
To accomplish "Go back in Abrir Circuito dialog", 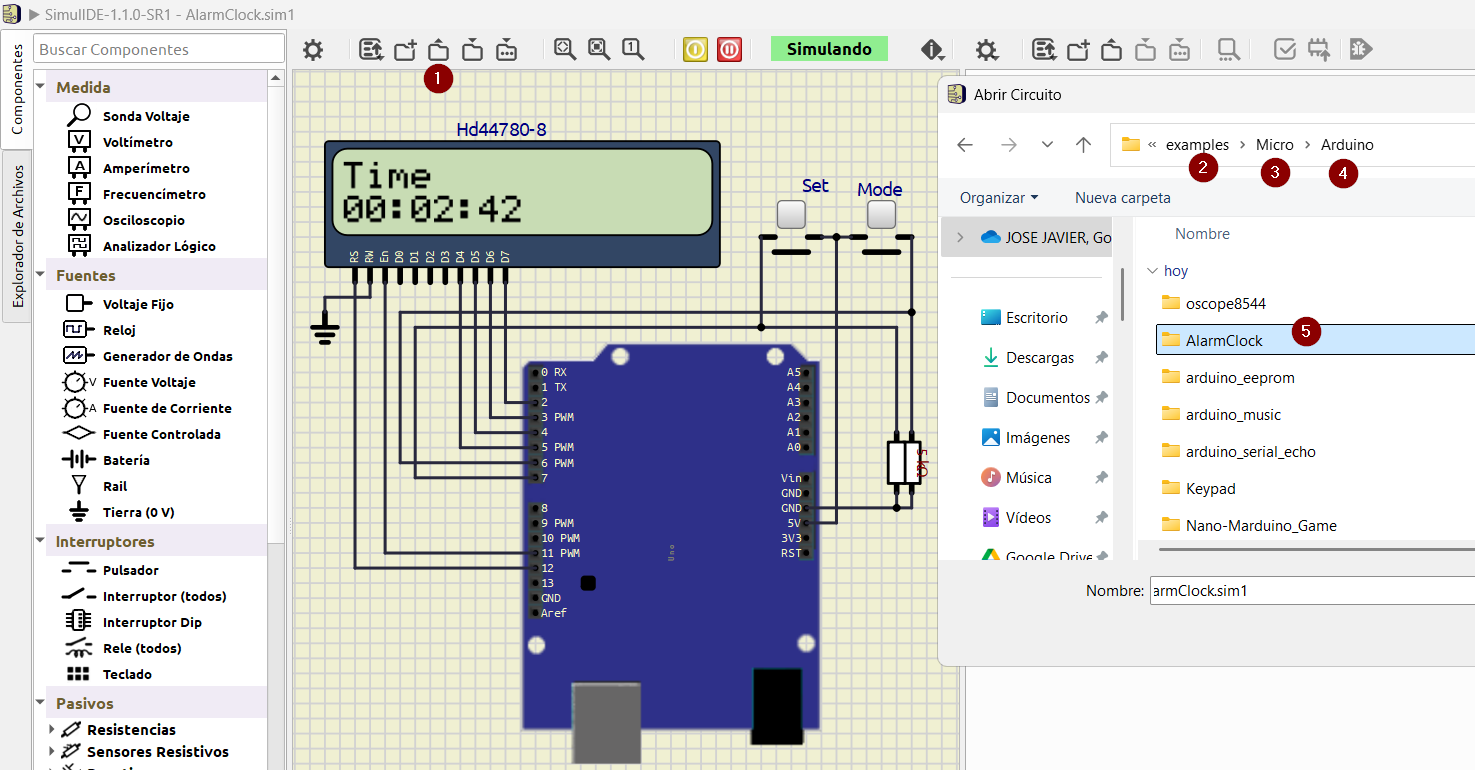I will 965,145.
